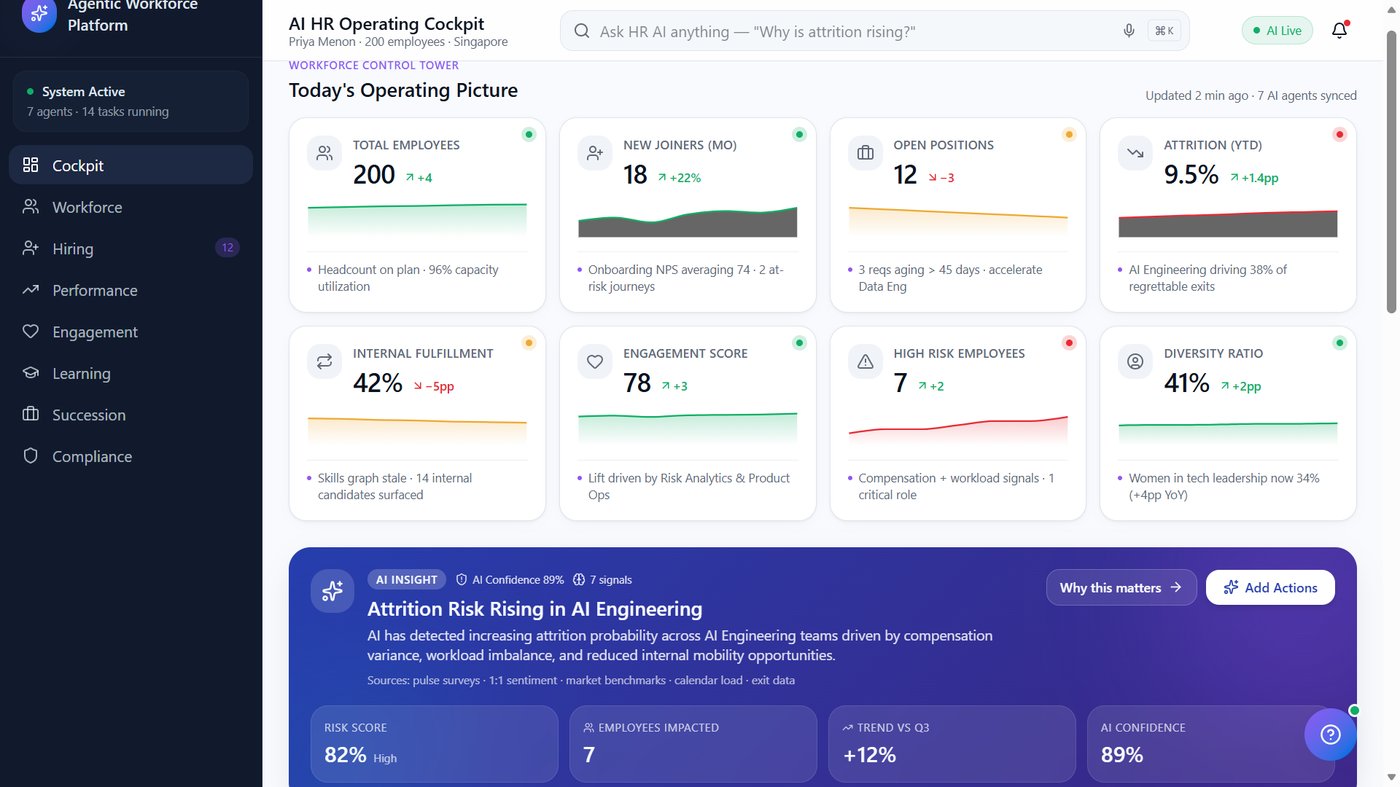Click the AI Confidence 89% shield icon
1400x787 pixels.
[x=461, y=580]
